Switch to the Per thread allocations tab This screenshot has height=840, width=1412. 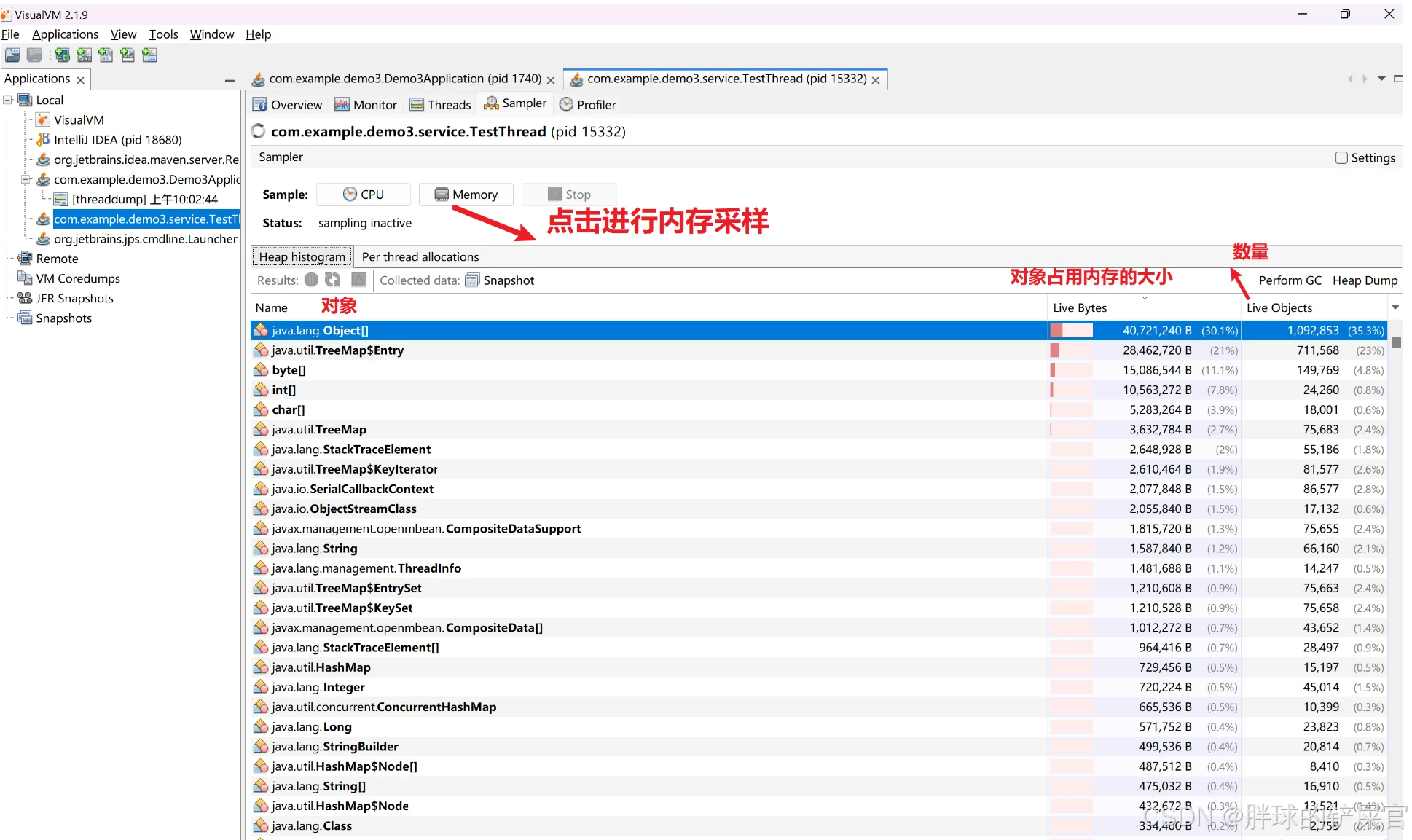pos(420,256)
